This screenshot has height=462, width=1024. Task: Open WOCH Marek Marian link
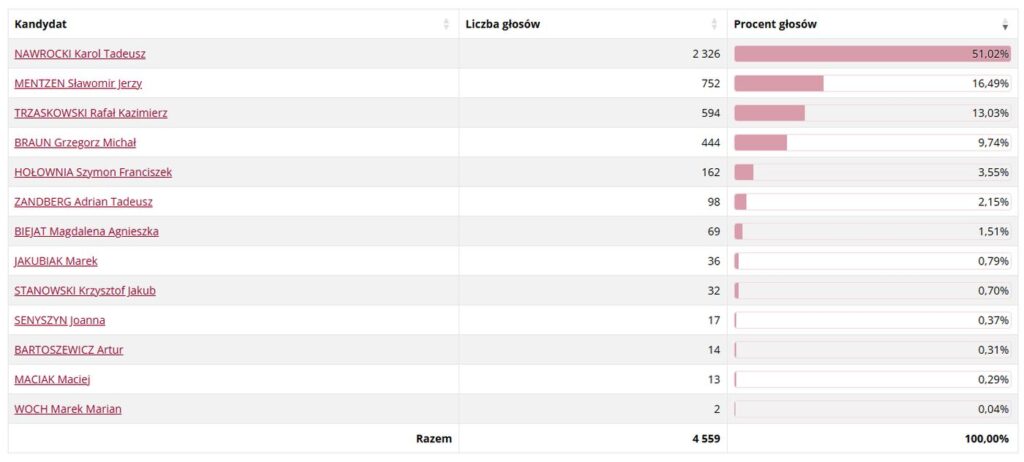coord(67,409)
